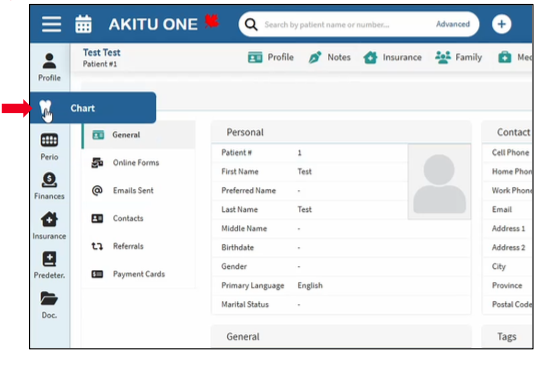
Task: Open Payment Cards in the submenu
Action: point(139,274)
